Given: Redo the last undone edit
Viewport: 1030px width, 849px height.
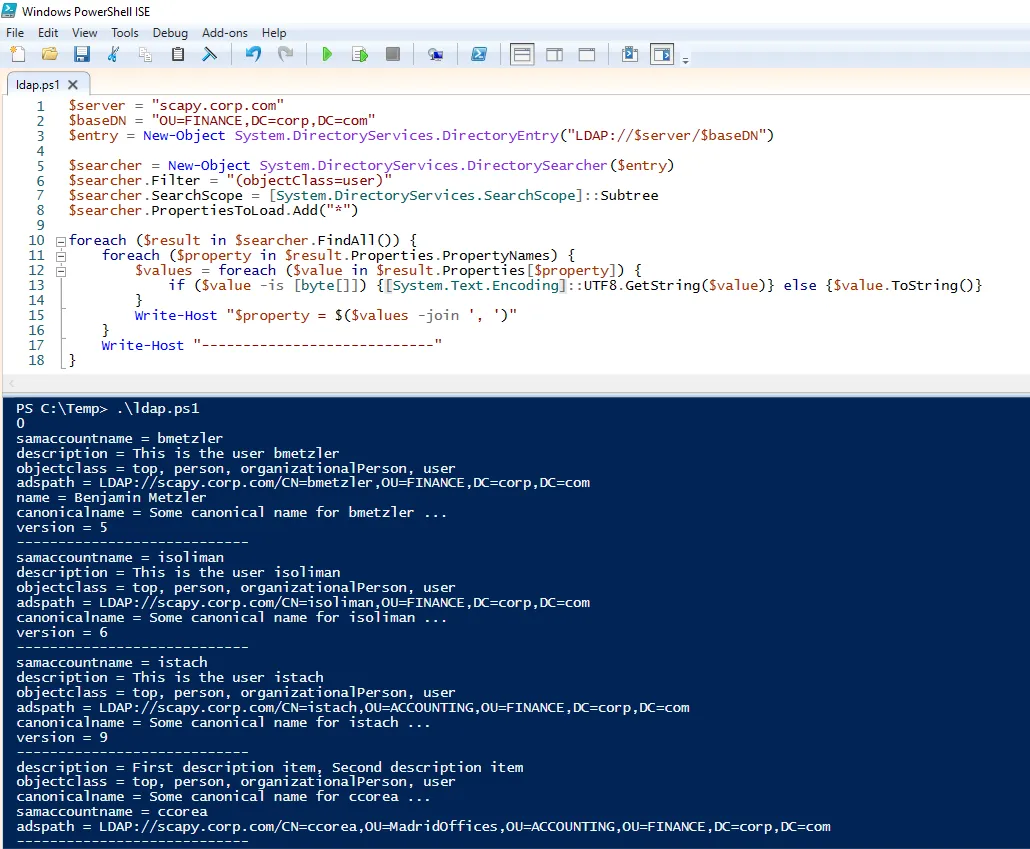Looking at the screenshot, I should click(x=285, y=54).
